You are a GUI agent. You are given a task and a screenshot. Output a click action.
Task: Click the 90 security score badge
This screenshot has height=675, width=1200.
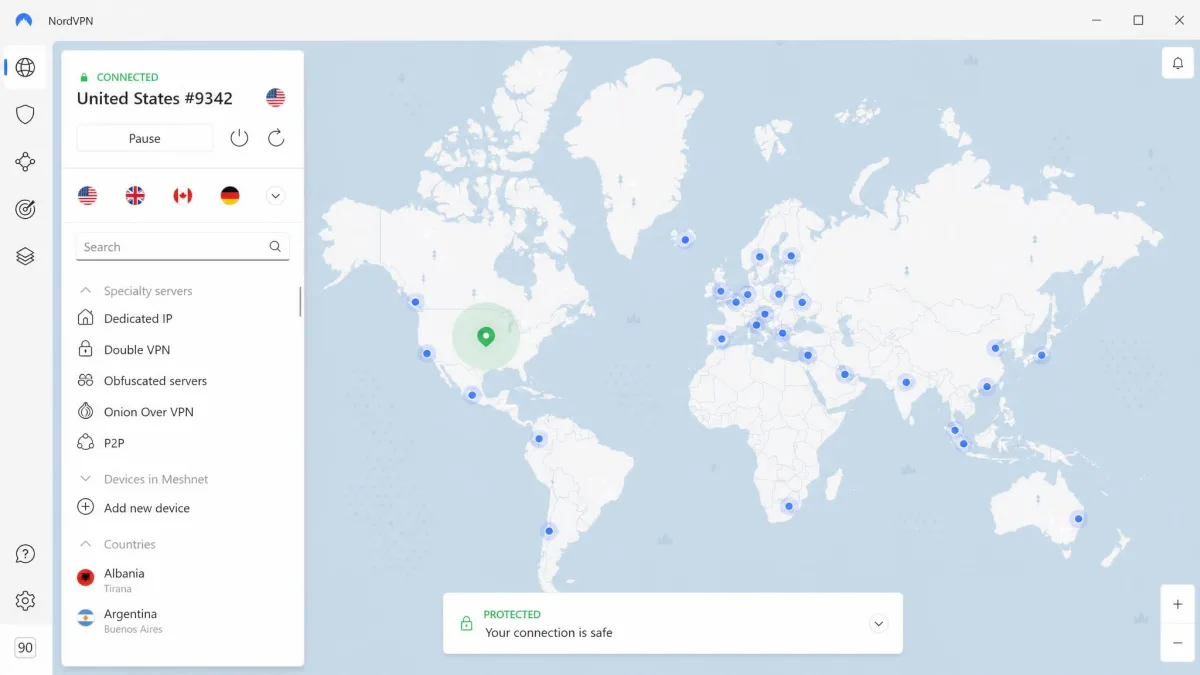click(26, 647)
